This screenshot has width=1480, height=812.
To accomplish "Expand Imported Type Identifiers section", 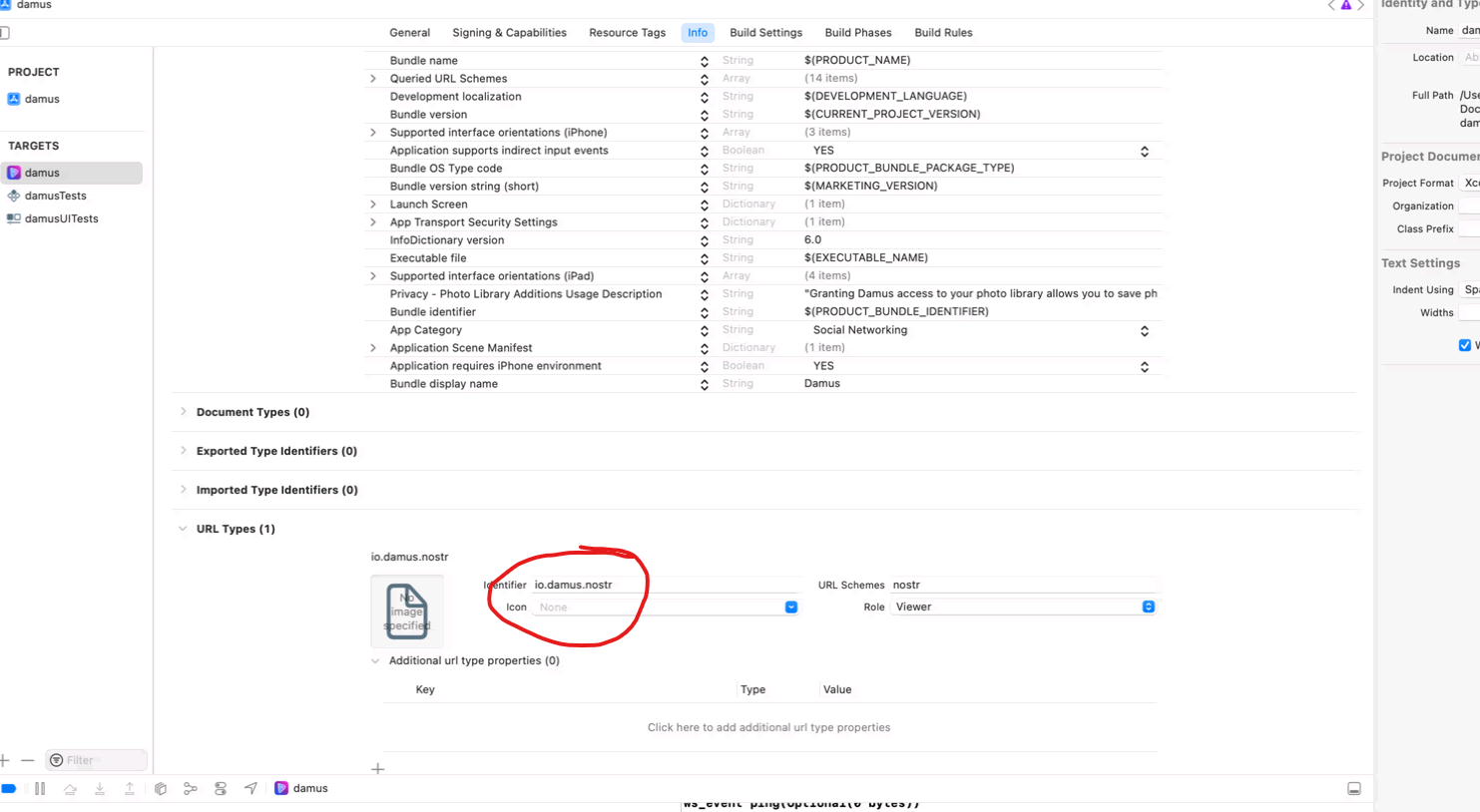I will tap(183, 490).
